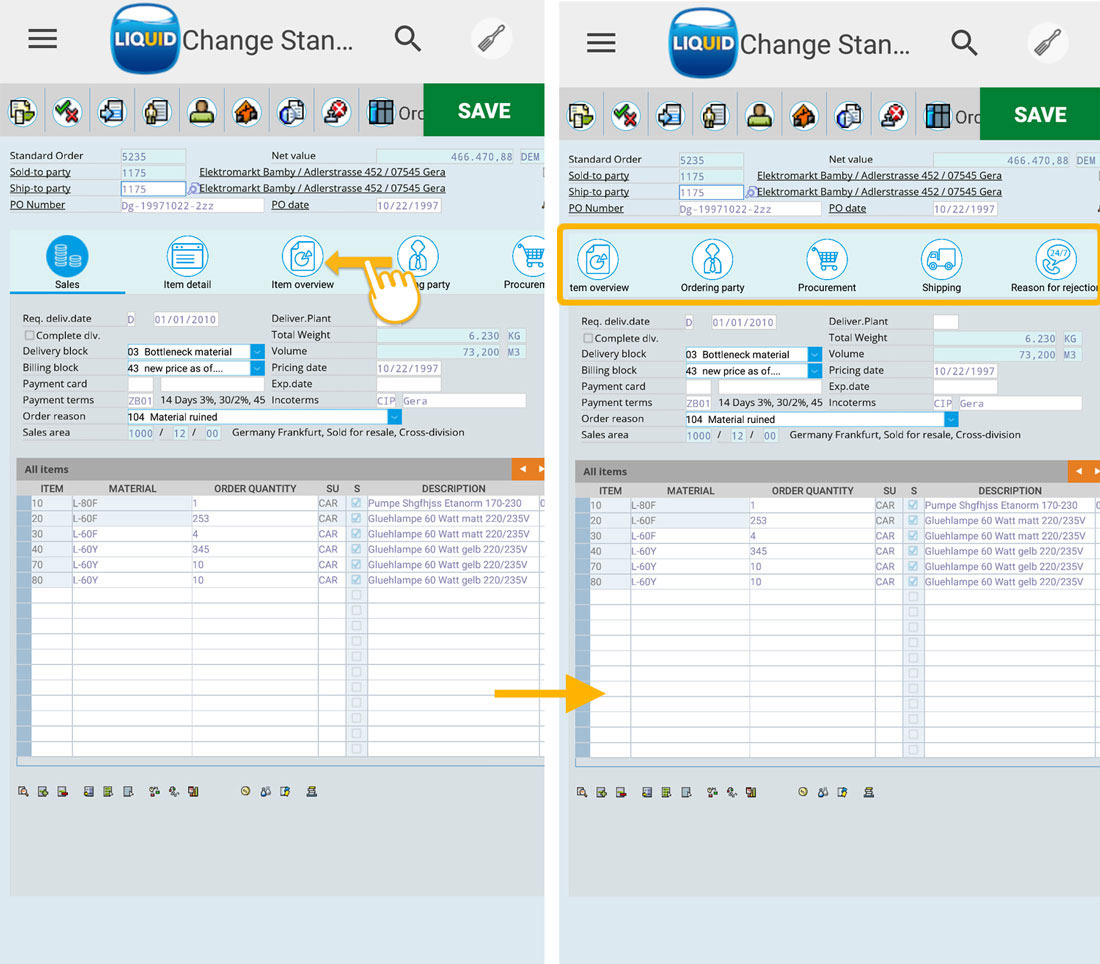
Task: Select the Sales coins icon tab
Action: pyautogui.click(x=67, y=258)
